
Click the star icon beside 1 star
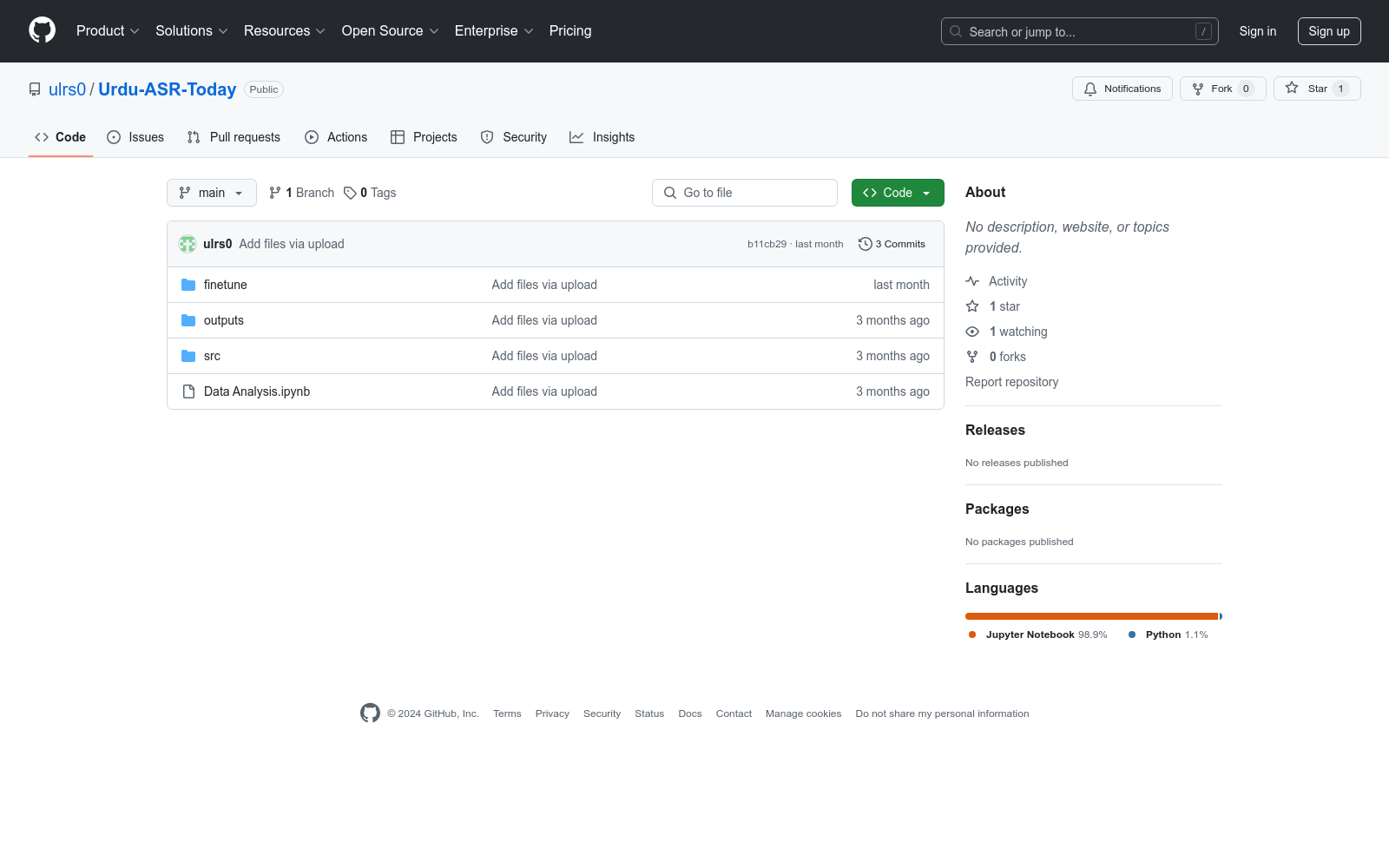pos(972,306)
